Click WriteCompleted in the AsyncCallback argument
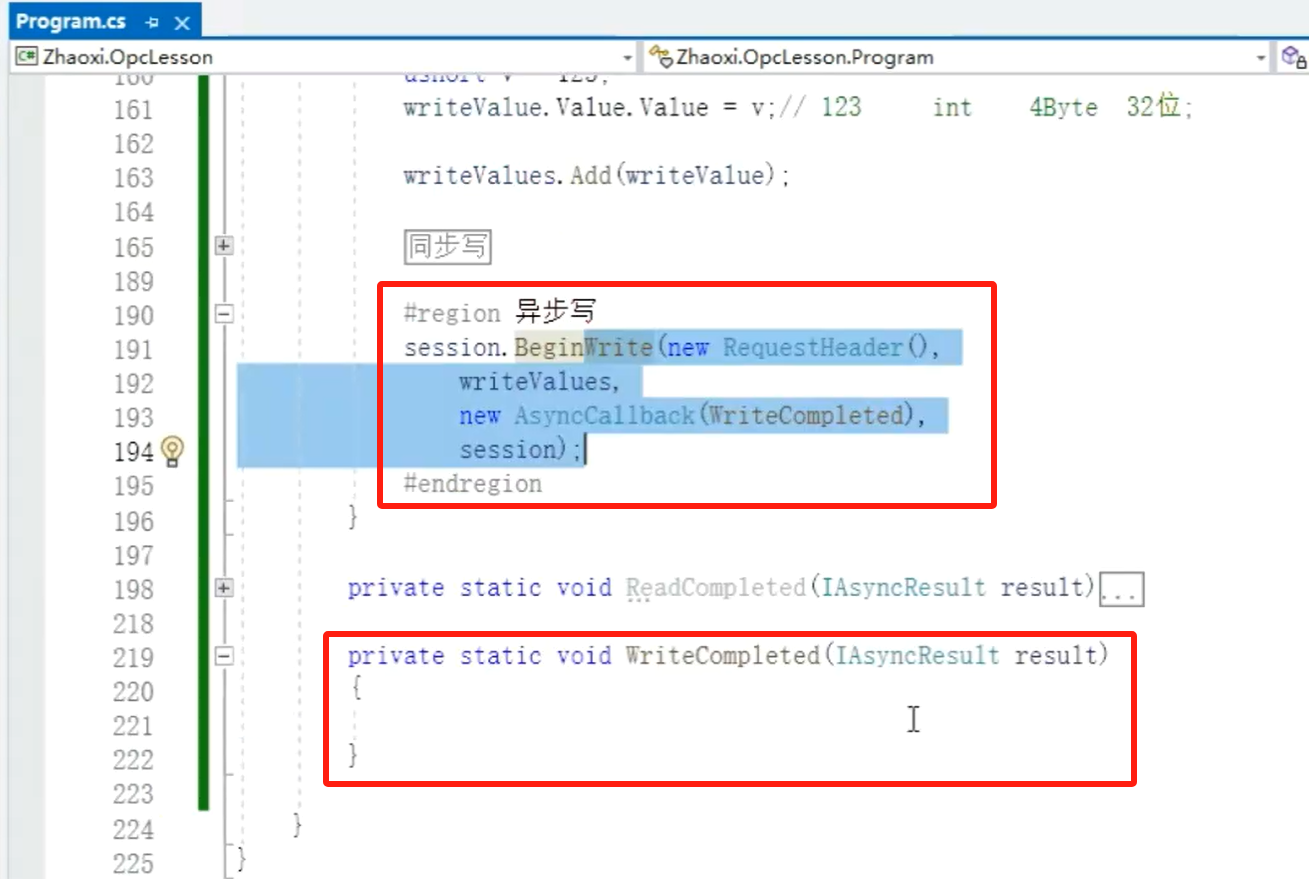1309x879 pixels. click(806, 416)
